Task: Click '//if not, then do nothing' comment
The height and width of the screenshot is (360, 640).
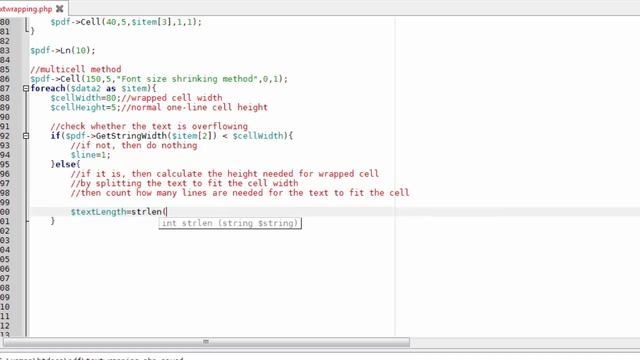Action: (134, 145)
